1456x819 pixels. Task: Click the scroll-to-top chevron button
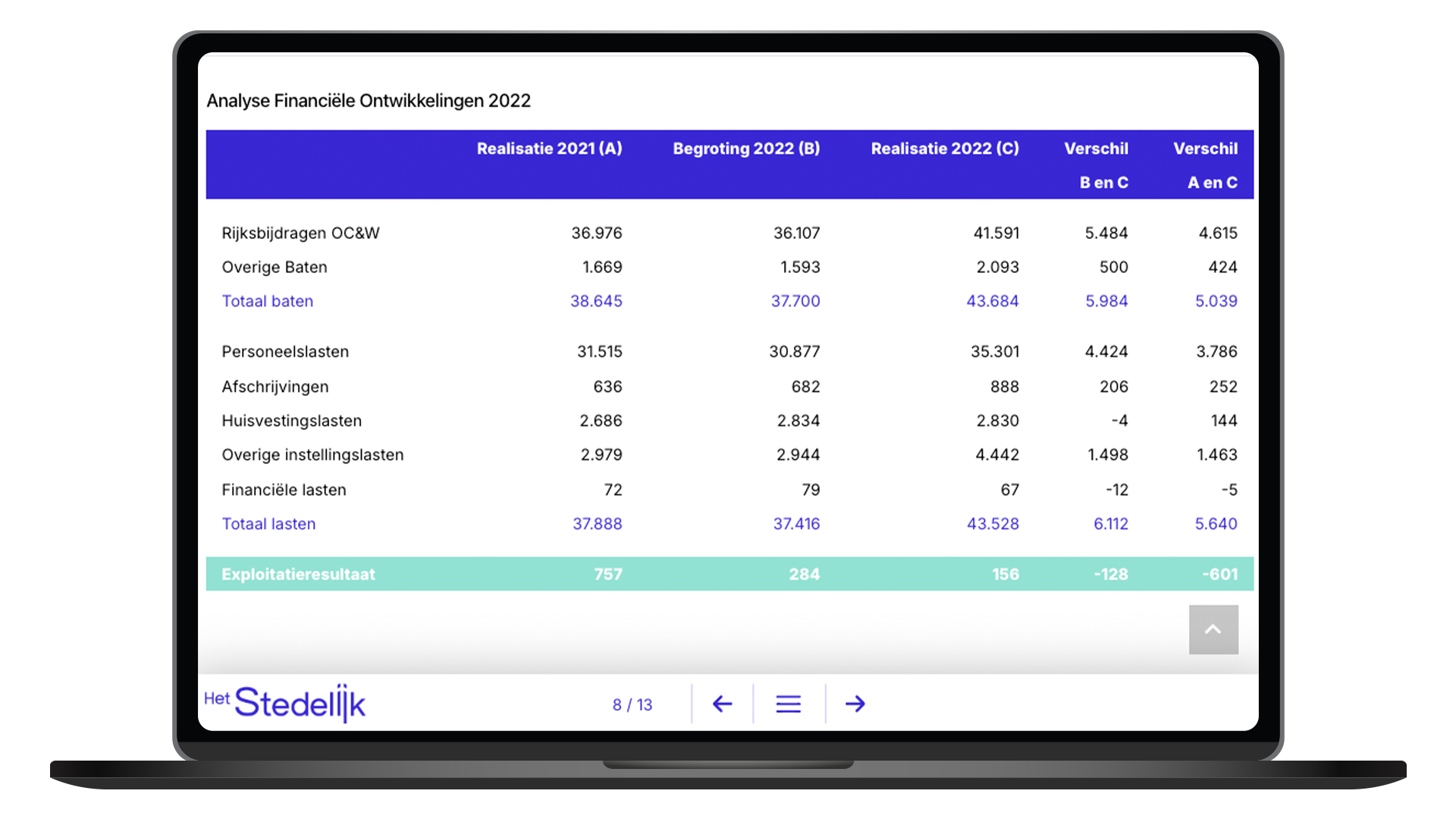[x=1213, y=629]
